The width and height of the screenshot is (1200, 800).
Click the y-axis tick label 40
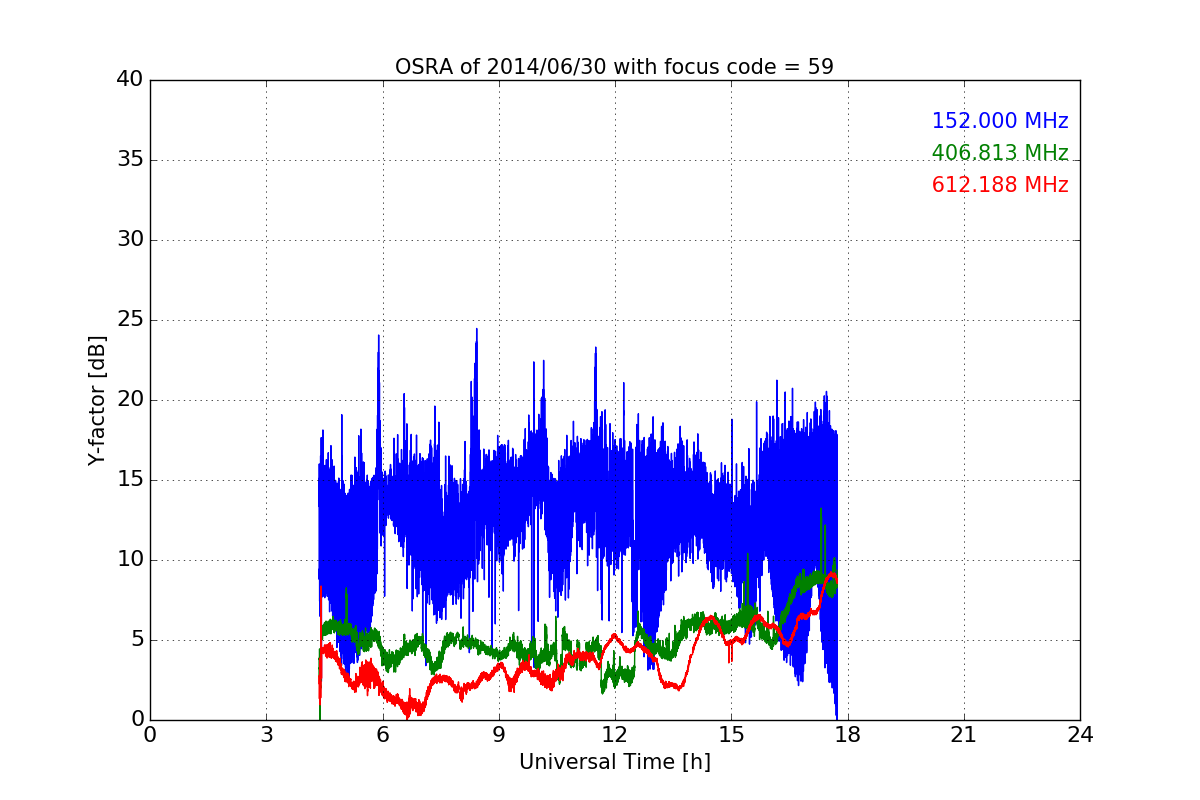(x=130, y=80)
